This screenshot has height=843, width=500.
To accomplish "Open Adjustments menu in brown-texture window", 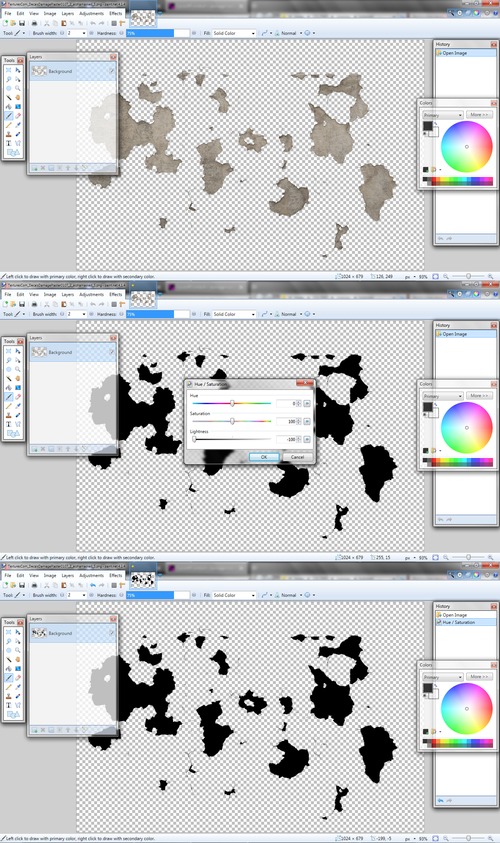I will 91,13.
